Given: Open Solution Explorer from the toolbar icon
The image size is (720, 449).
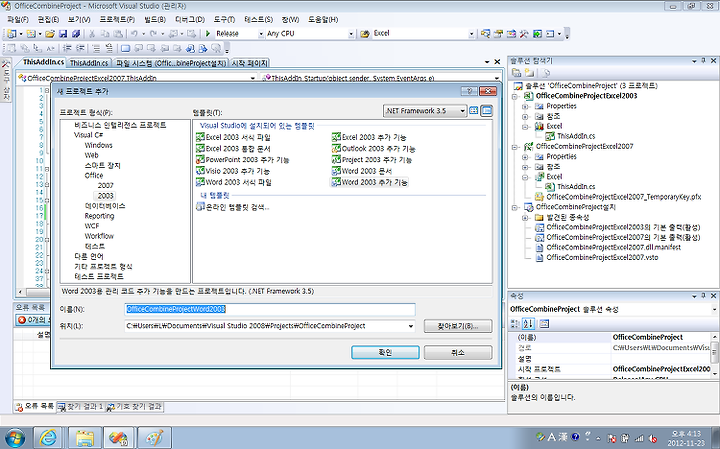Looking at the screenshot, I should 485,34.
